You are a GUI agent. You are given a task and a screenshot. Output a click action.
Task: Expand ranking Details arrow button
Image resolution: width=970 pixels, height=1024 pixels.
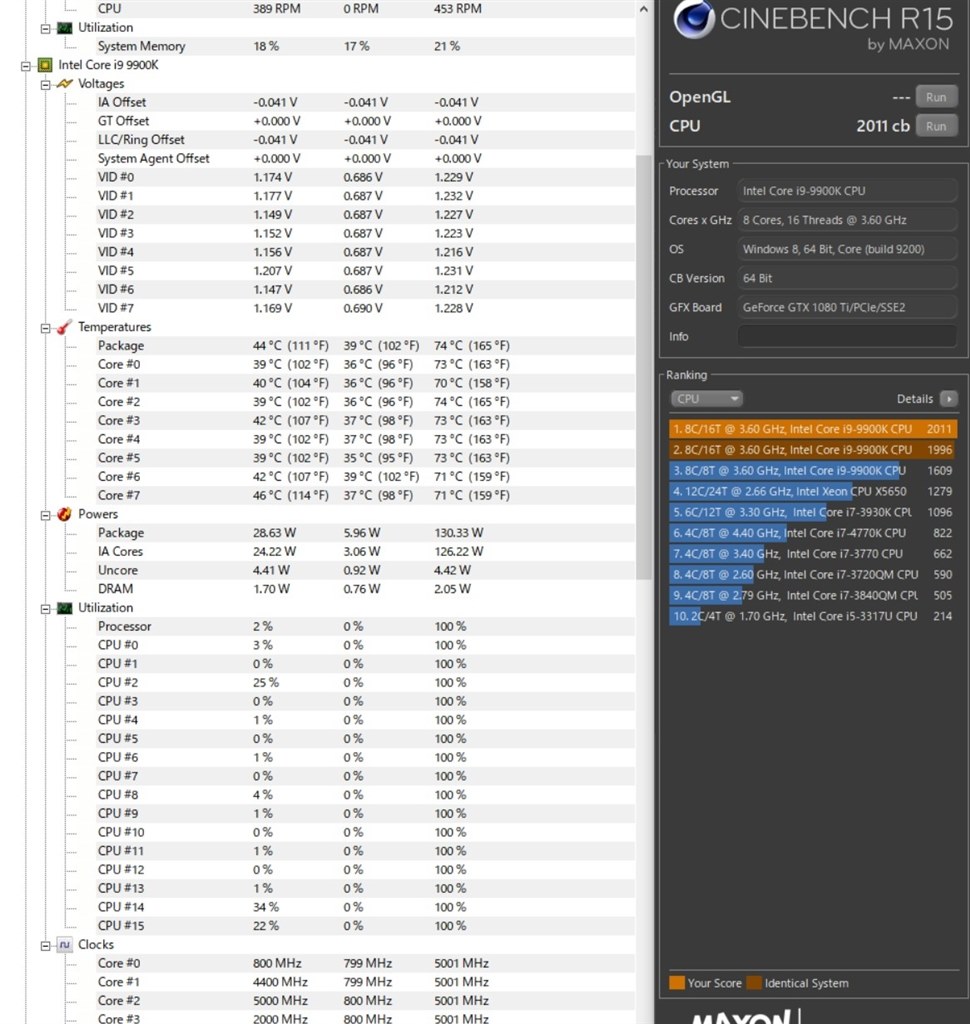[x=948, y=398]
